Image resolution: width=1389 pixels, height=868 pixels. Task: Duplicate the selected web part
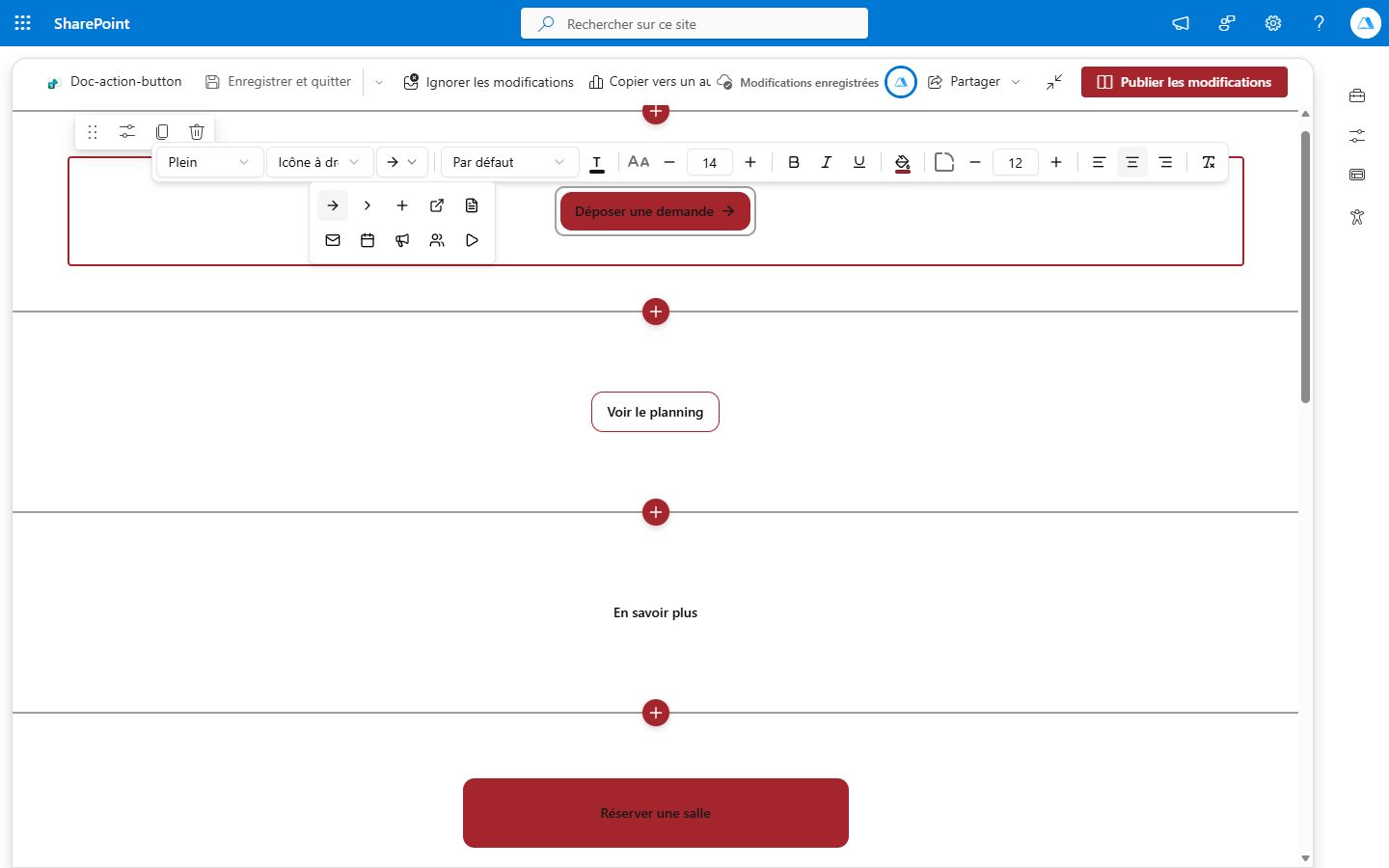pyautogui.click(x=162, y=131)
